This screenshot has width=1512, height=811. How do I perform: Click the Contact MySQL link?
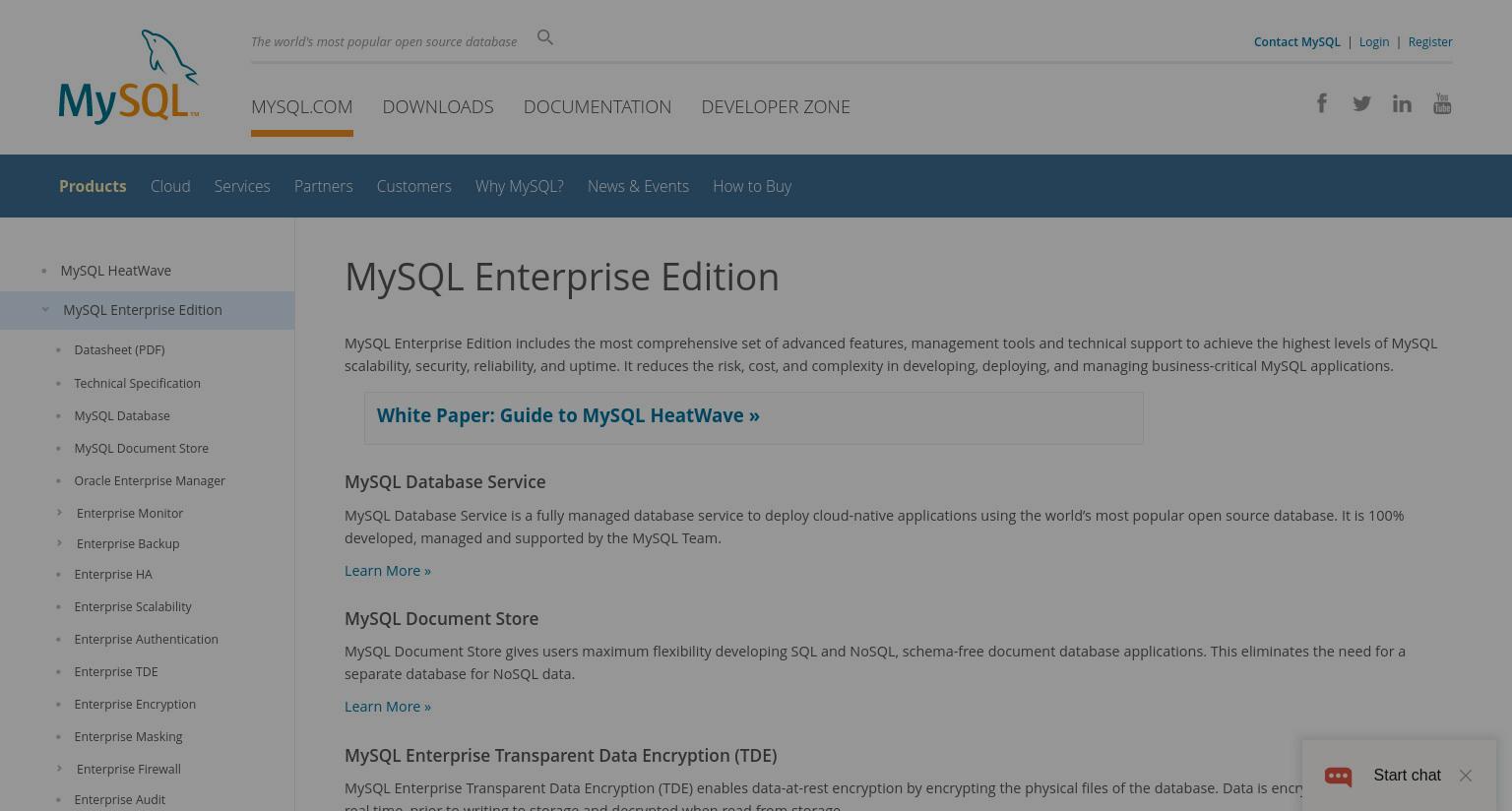coord(1296,41)
